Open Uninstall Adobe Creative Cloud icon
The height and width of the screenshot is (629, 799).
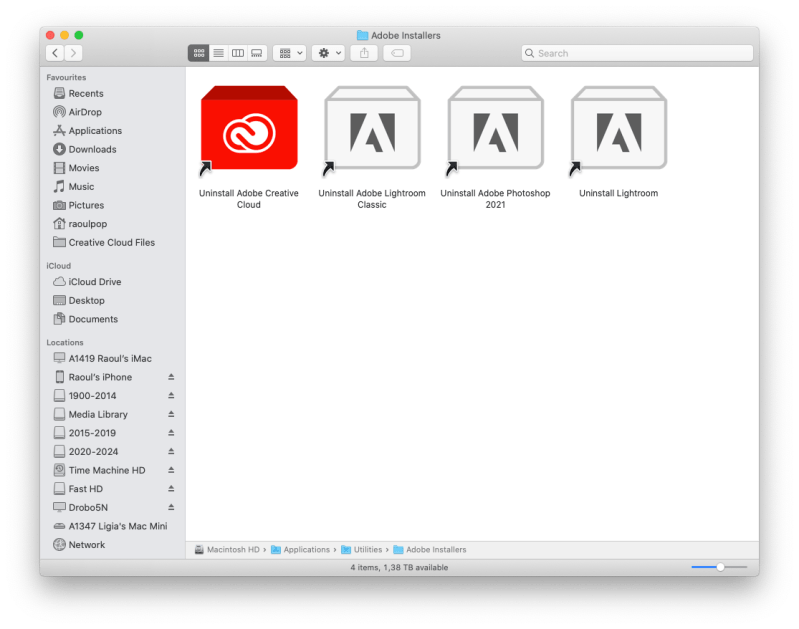tap(249, 127)
